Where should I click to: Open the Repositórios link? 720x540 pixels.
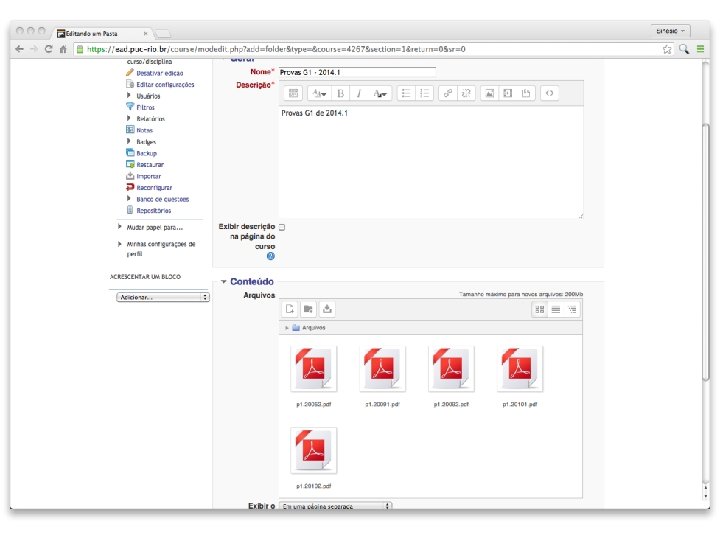(153, 211)
